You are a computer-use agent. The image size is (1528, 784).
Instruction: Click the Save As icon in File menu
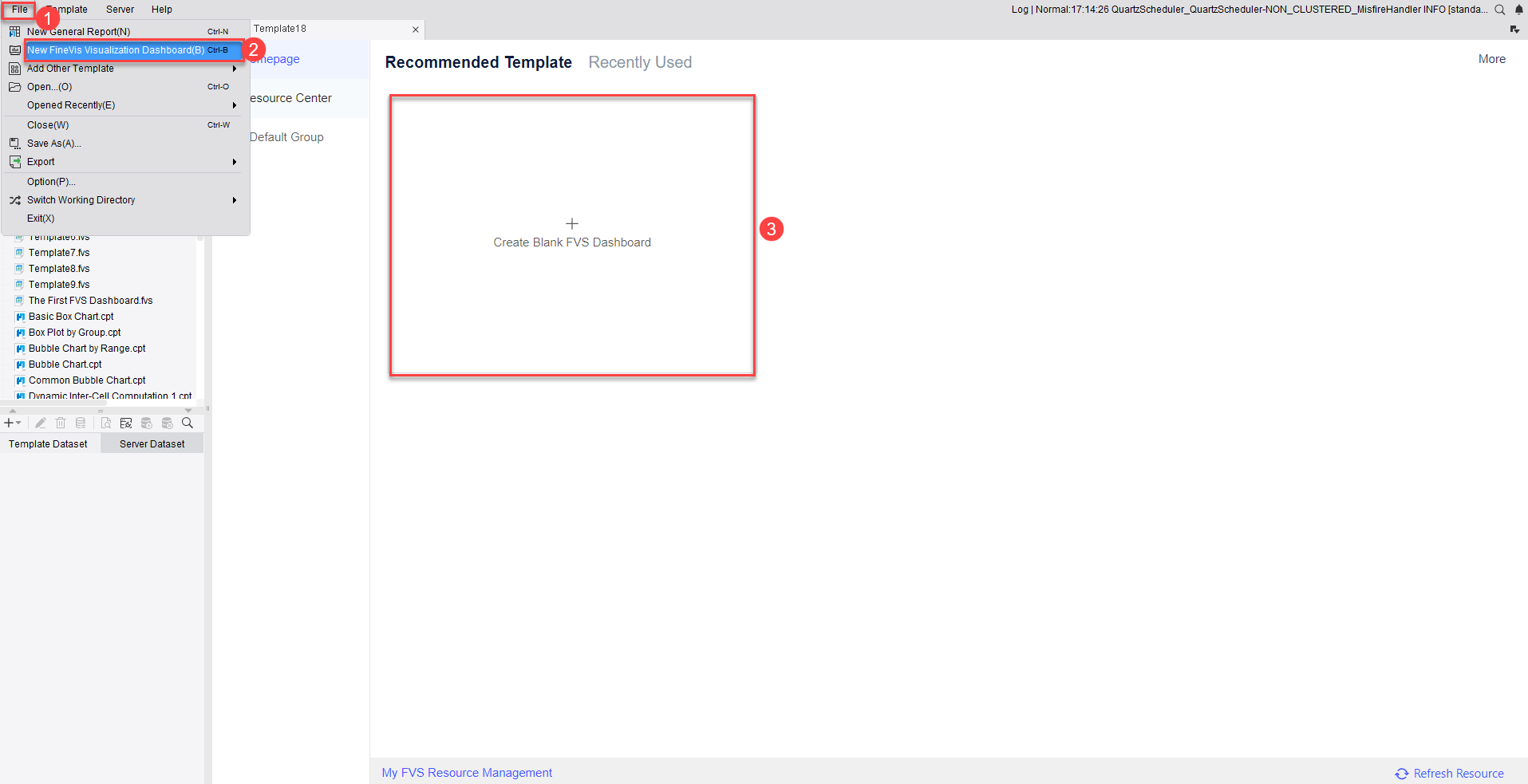coord(14,144)
